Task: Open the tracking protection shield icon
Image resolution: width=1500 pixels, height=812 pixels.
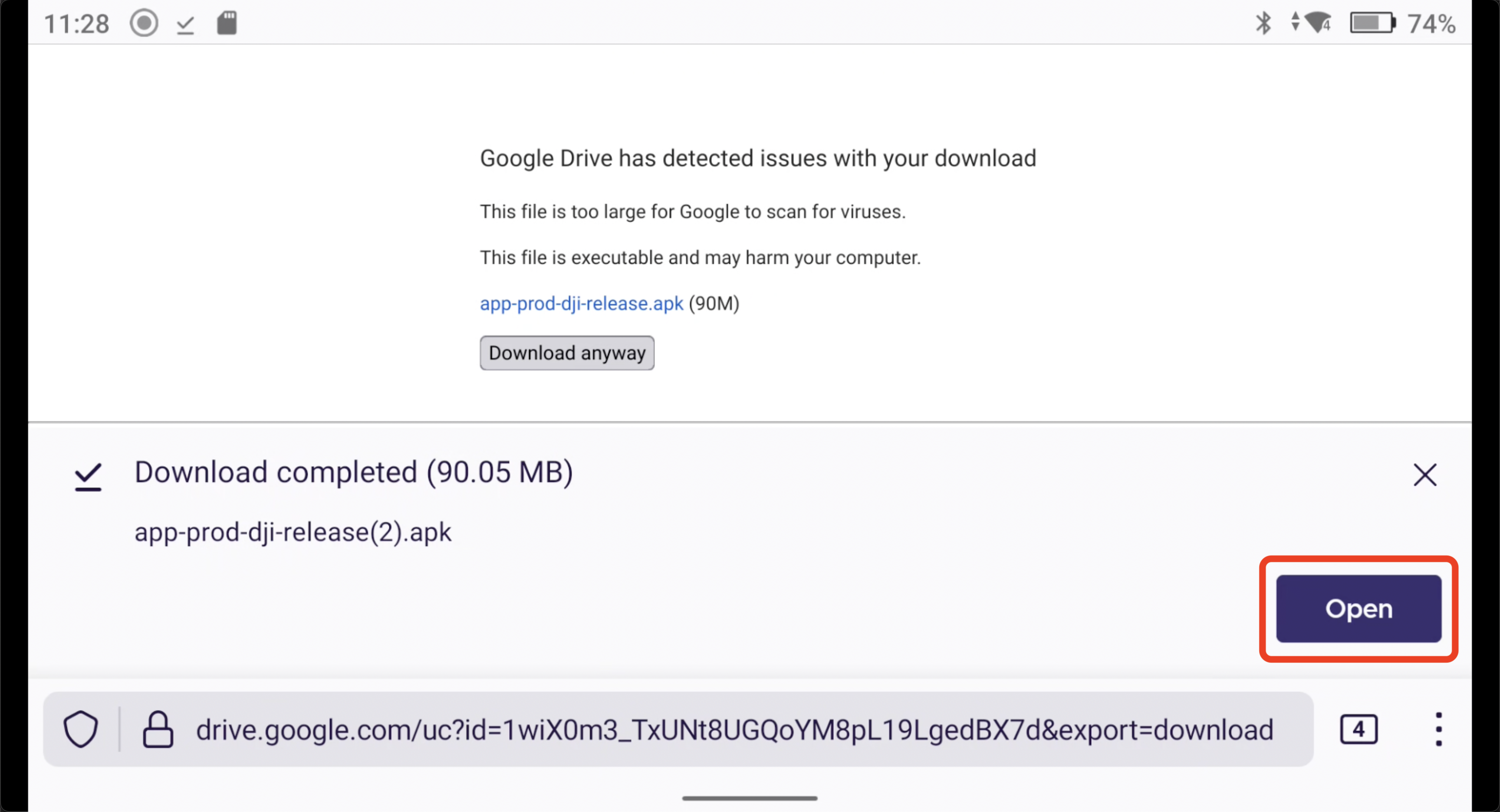Action: pos(81,729)
